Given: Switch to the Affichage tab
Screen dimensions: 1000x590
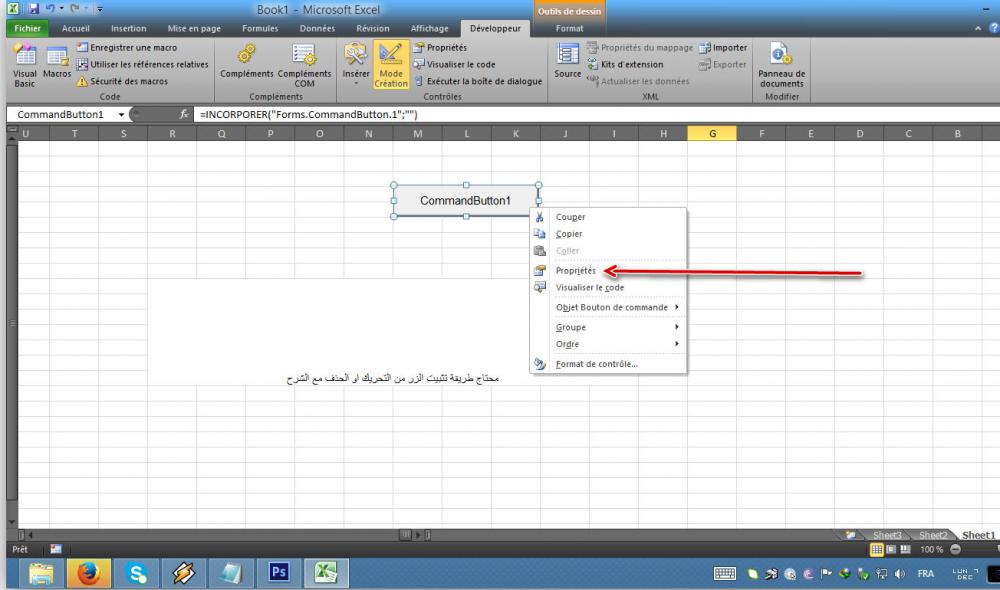Looking at the screenshot, I should (429, 28).
